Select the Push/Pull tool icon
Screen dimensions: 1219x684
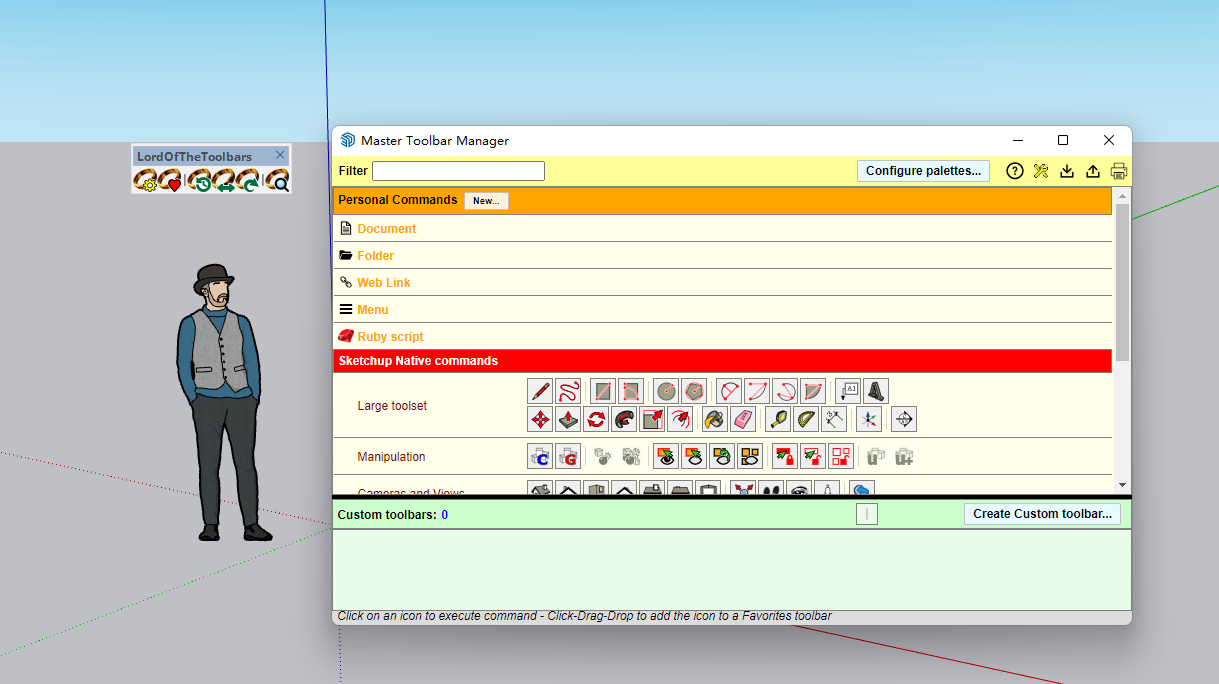pos(568,419)
